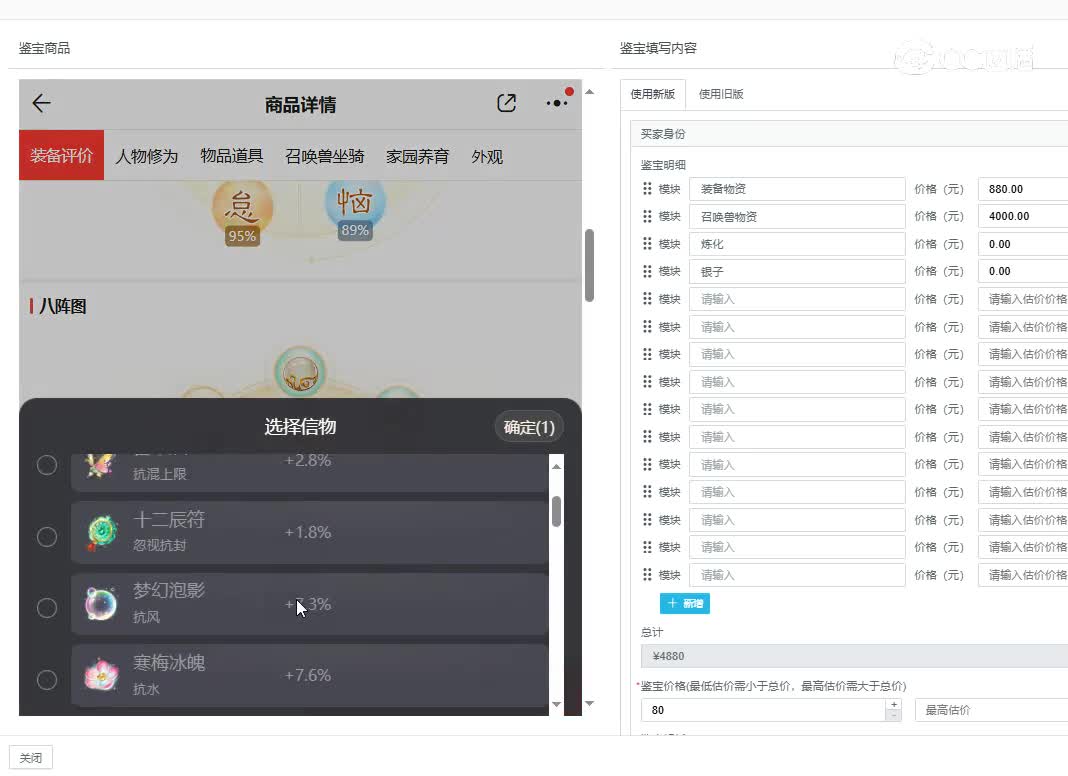Click scroll up arrow in 选择信物 list
This screenshot has width=1068, height=776.
point(556,466)
